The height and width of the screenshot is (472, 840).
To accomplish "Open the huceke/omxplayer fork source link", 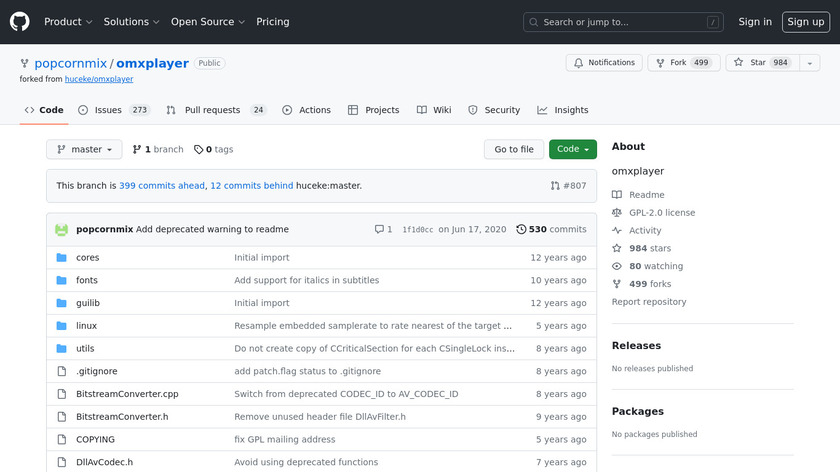I will click(99, 79).
